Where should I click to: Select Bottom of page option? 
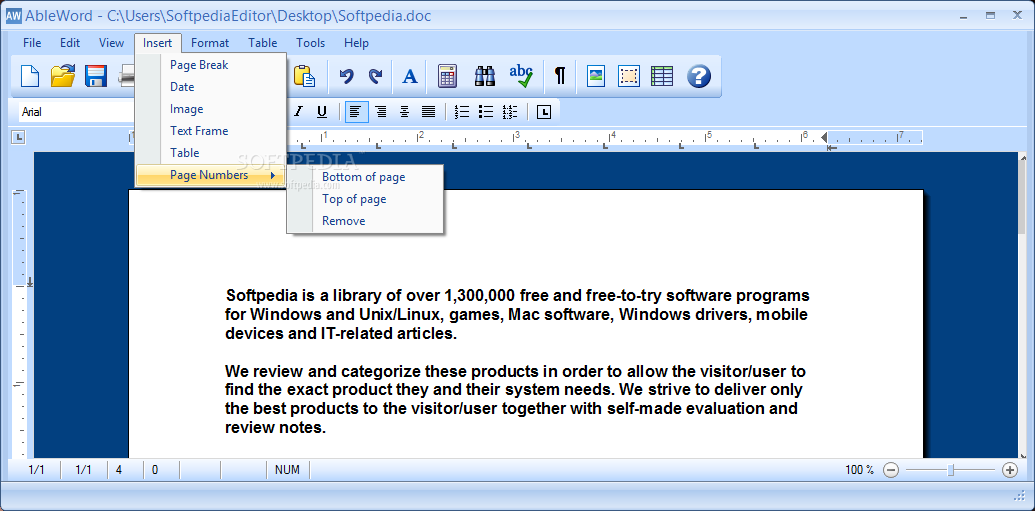pos(364,177)
